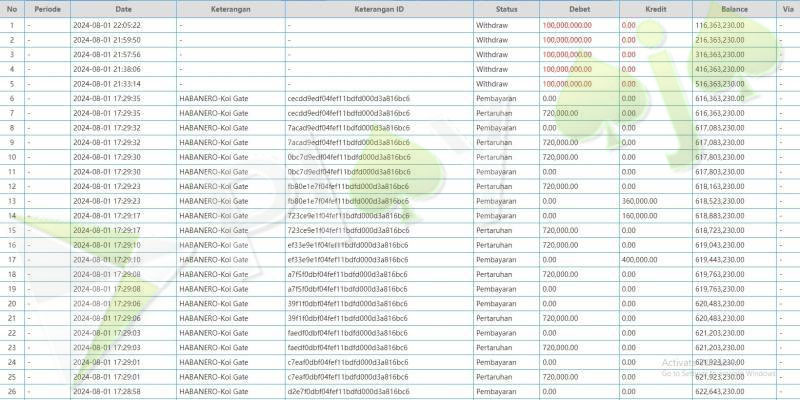Click the Kredit column header

coord(655,8)
